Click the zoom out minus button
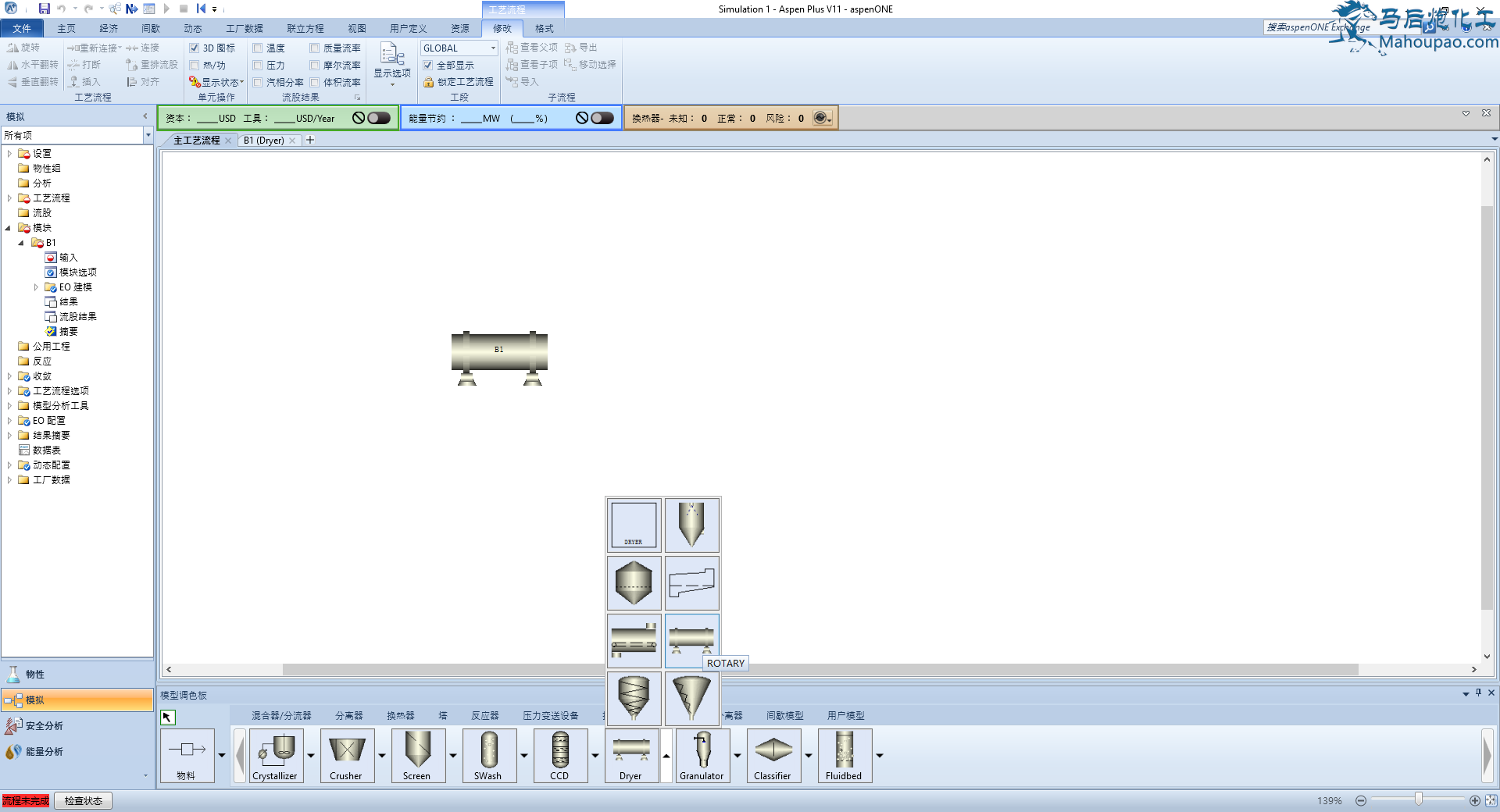 1361,800
